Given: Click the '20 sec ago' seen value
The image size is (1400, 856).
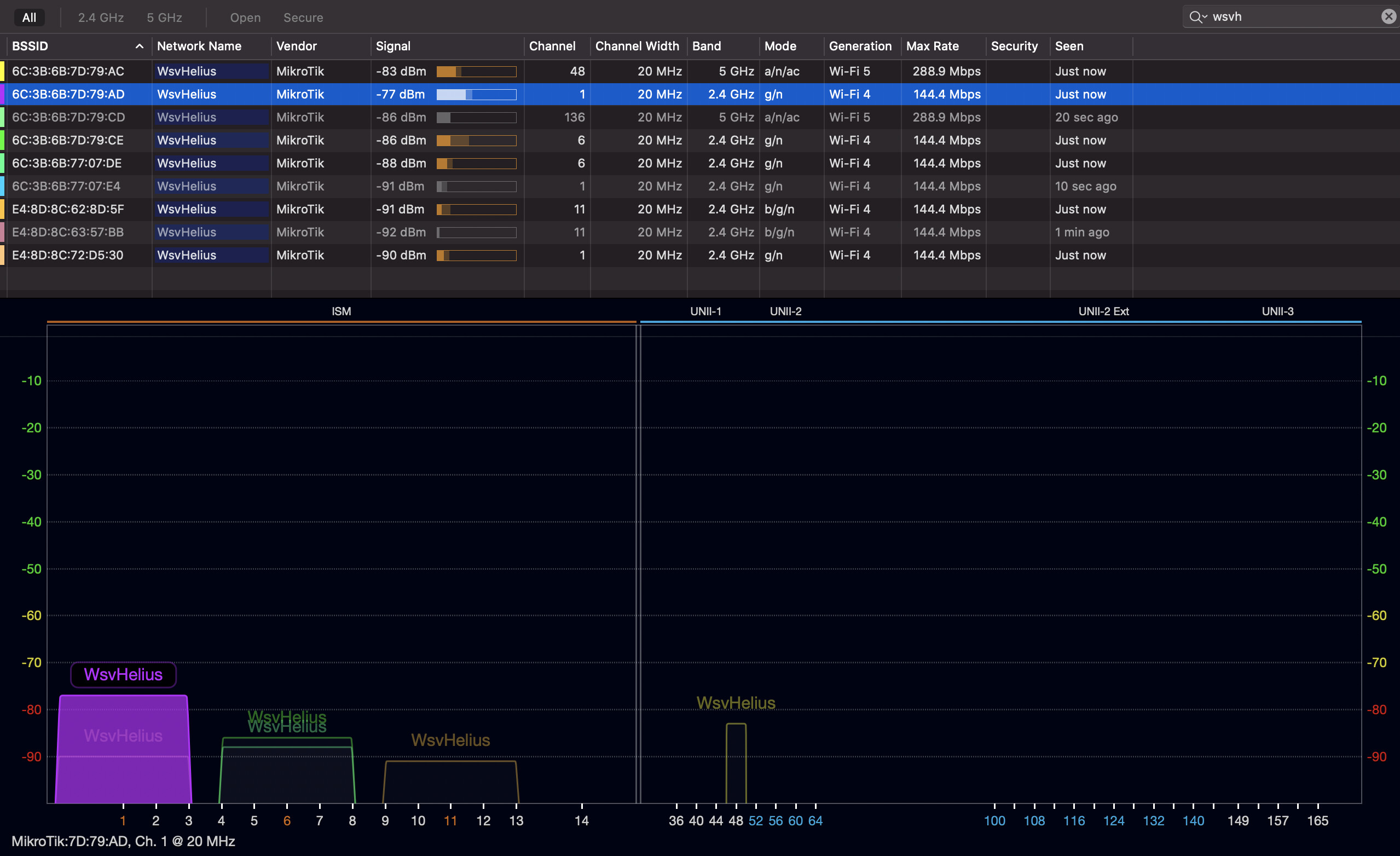Looking at the screenshot, I should click(1086, 117).
